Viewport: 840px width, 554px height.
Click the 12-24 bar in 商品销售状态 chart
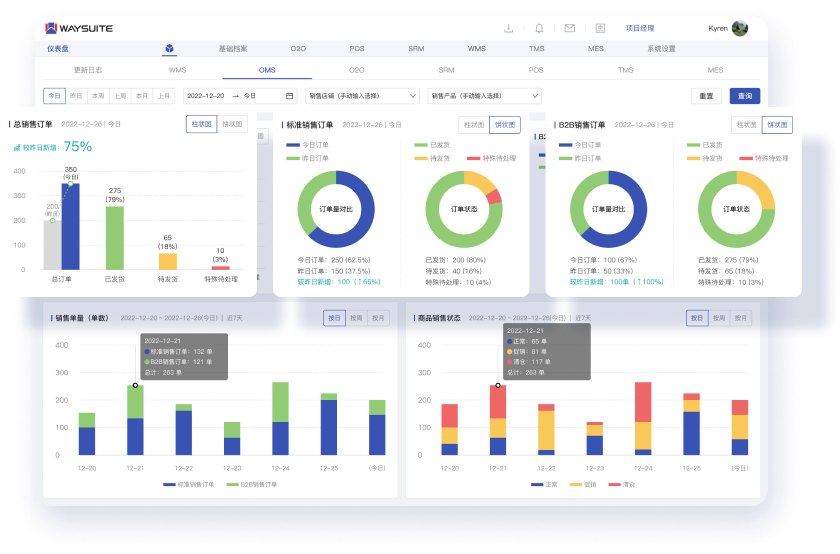(x=642, y=418)
